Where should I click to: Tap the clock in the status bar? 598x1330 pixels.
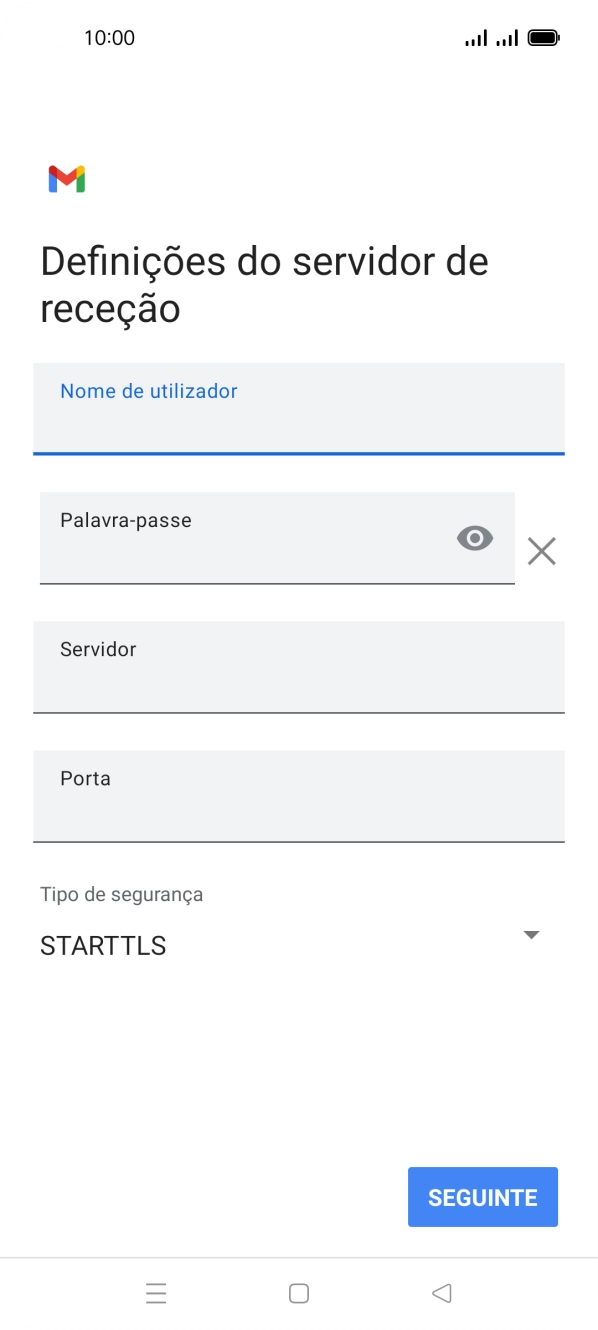click(110, 37)
